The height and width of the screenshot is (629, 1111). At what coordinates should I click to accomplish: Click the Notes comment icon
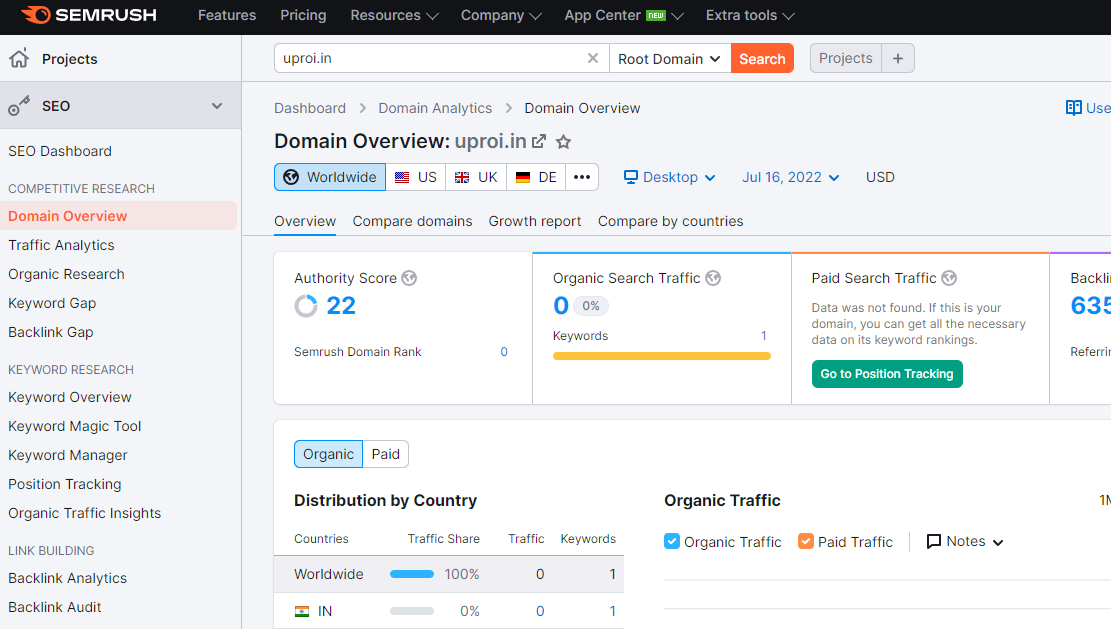click(x=934, y=541)
